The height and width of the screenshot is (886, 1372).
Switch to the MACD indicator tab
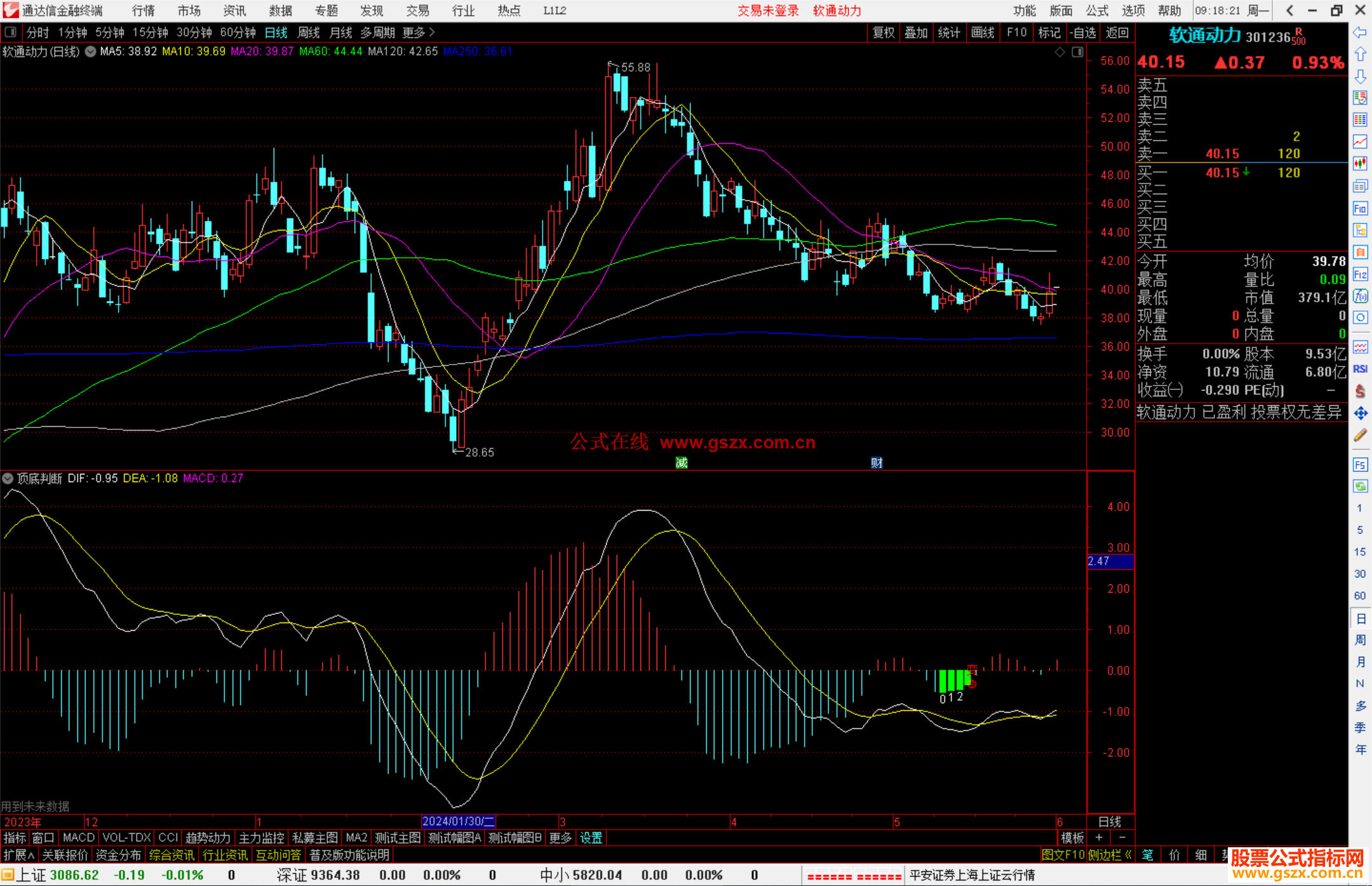click(79, 838)
